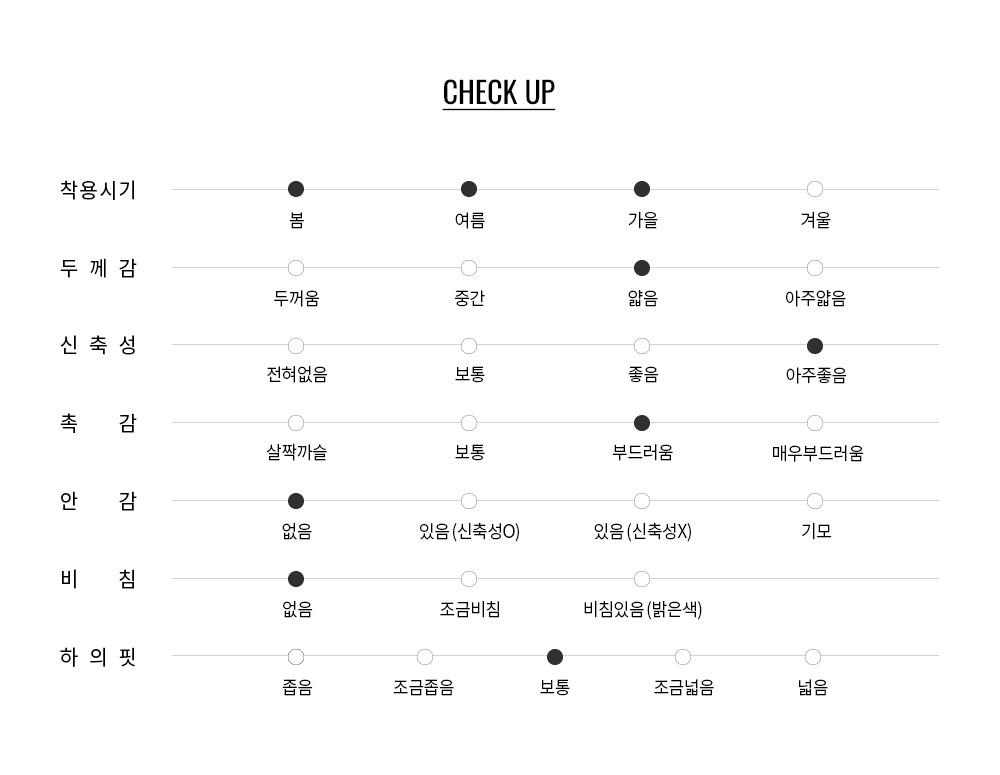Pick 있음 (신축성O) lining circle

(469, 501)
